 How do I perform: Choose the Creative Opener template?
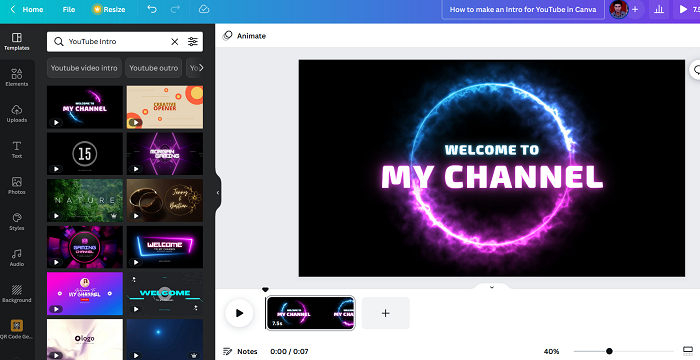pos(165,107)
